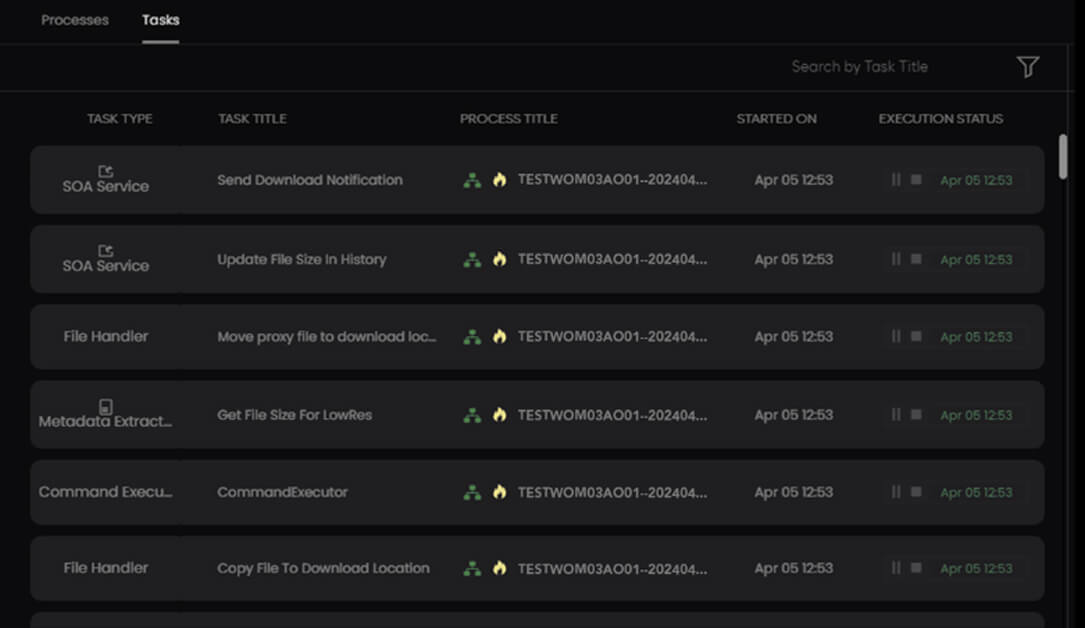Click started-on date in Get File Size row

click(794, 415)
